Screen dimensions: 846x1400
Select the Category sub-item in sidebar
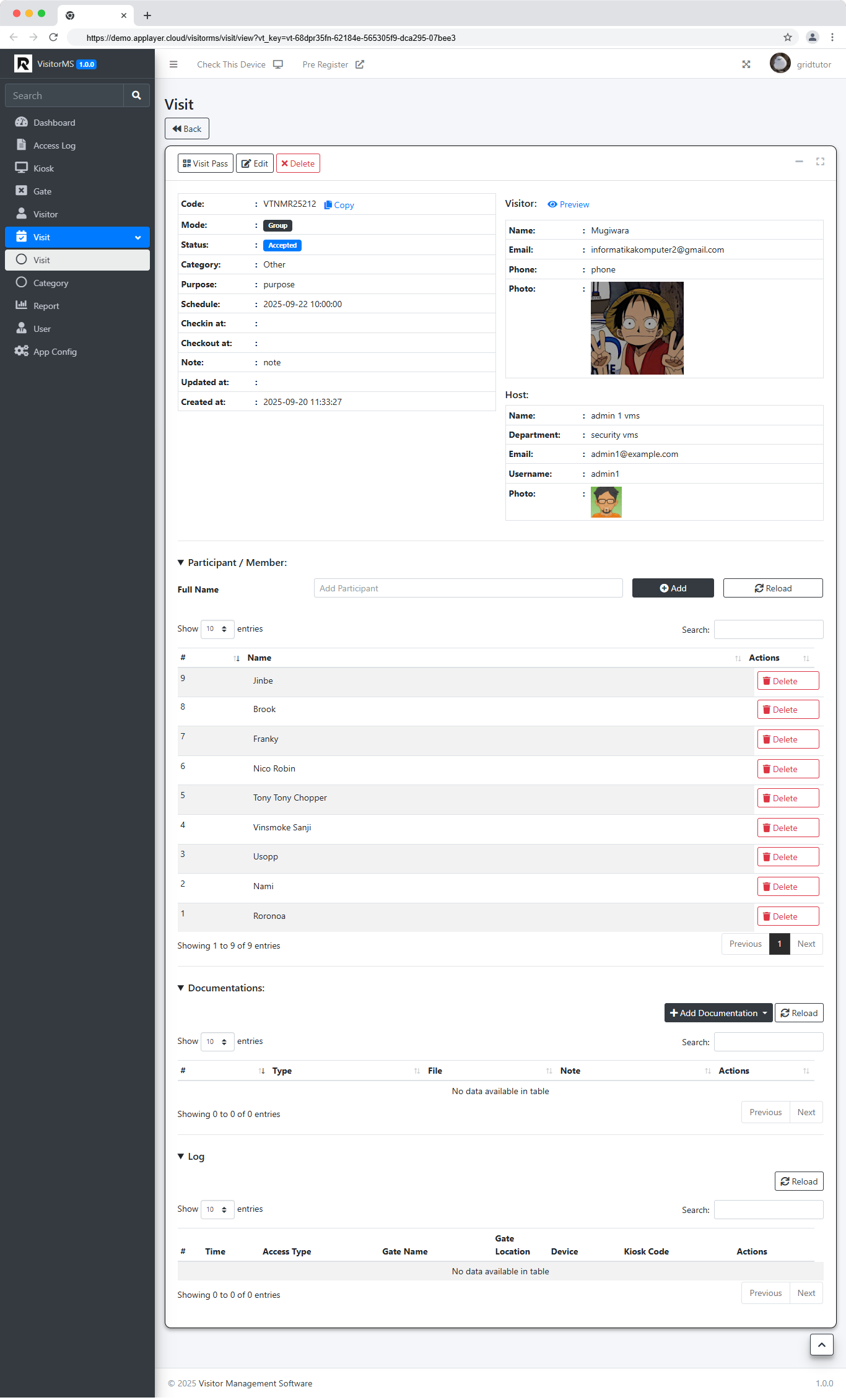pyautogui.click(x=77, y=283)
